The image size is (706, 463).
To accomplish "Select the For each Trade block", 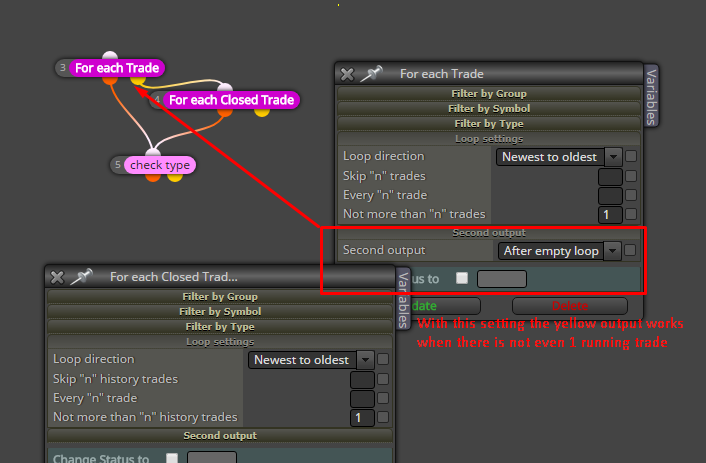I will coord(117,68).
